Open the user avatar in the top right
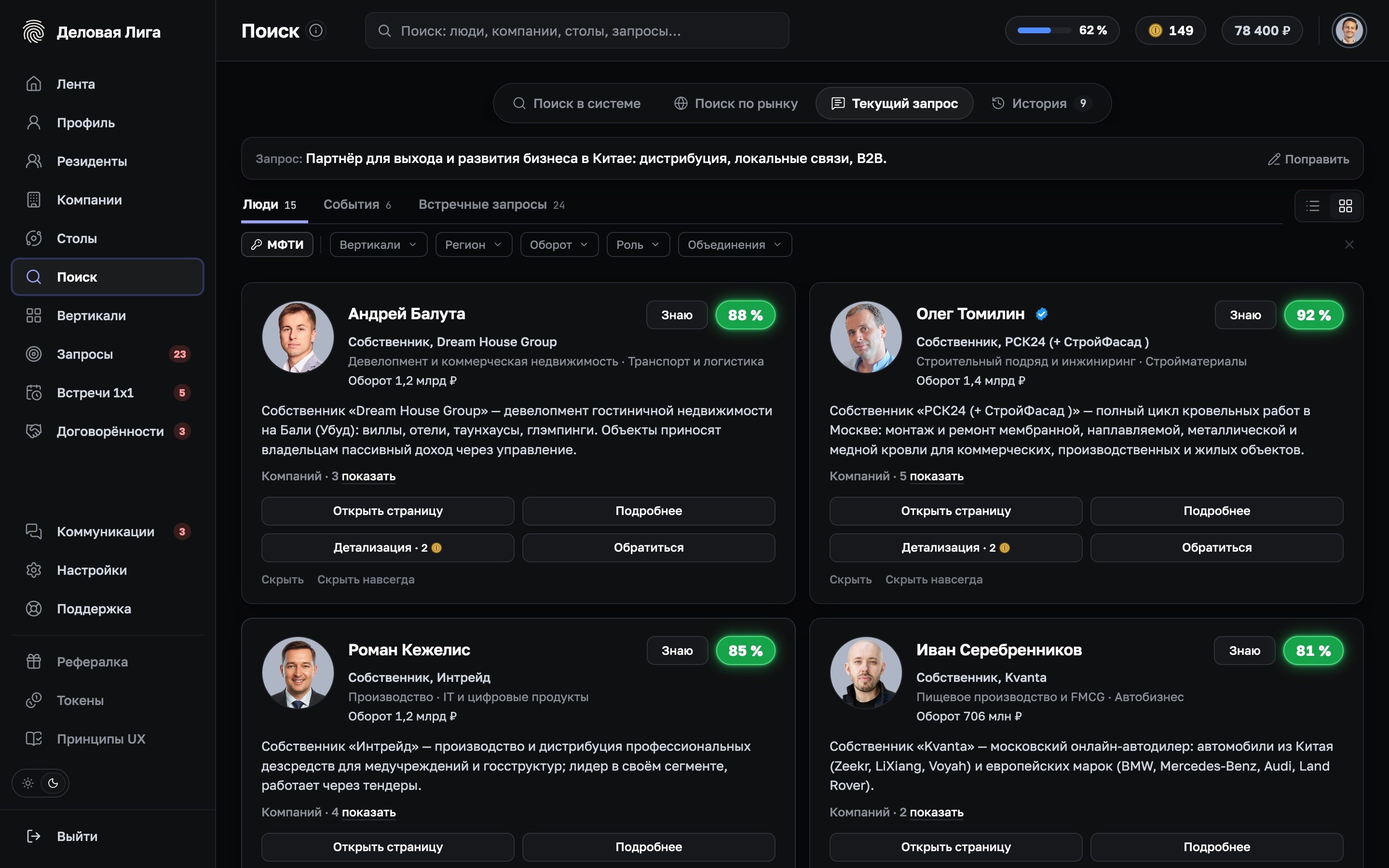The width and height of the screenshot is (1389, 868). click(x=1349, y=30)
